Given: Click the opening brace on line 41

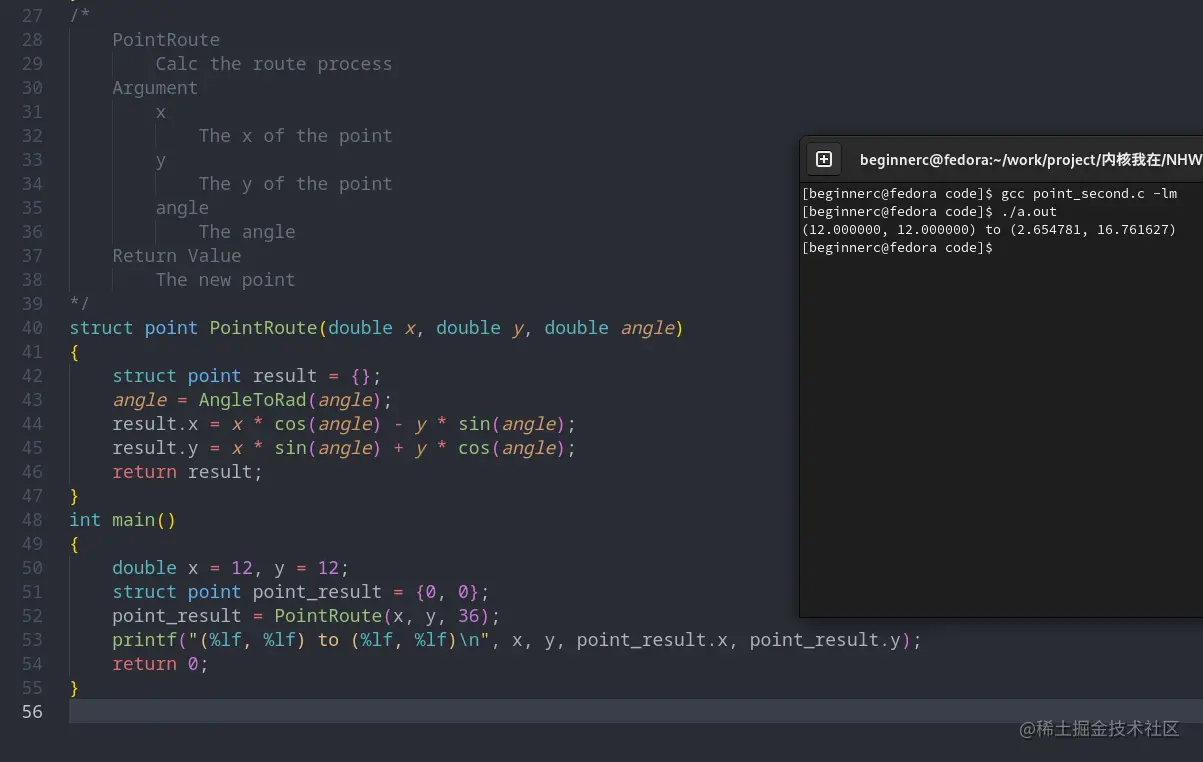Looking at the screenshot, I should coord(75,352).
